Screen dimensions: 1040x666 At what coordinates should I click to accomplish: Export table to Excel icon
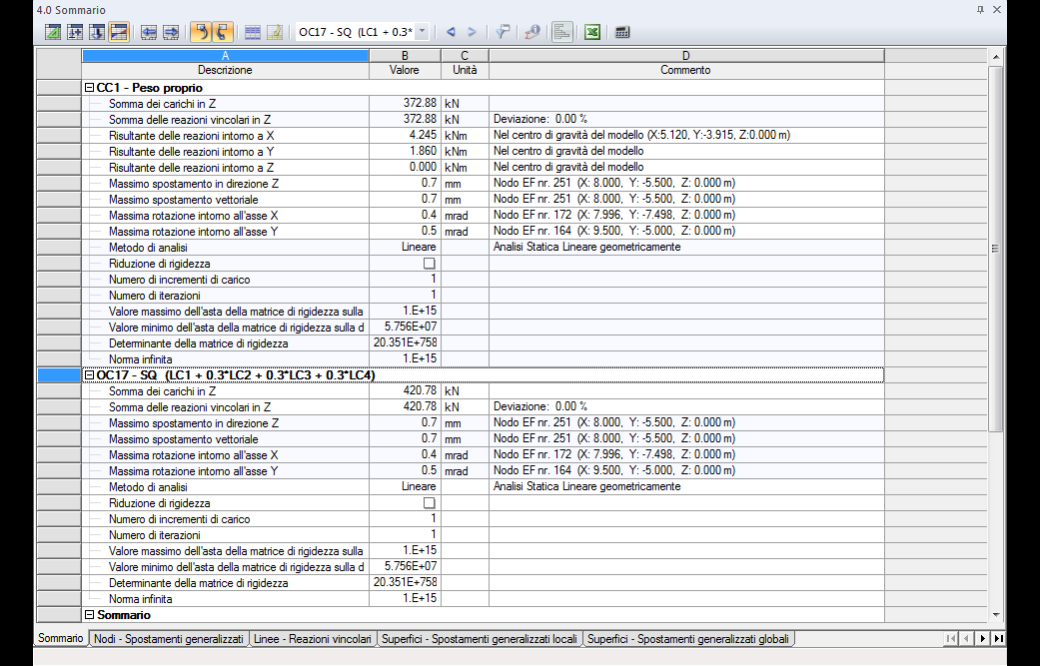(x=592, y=32)
